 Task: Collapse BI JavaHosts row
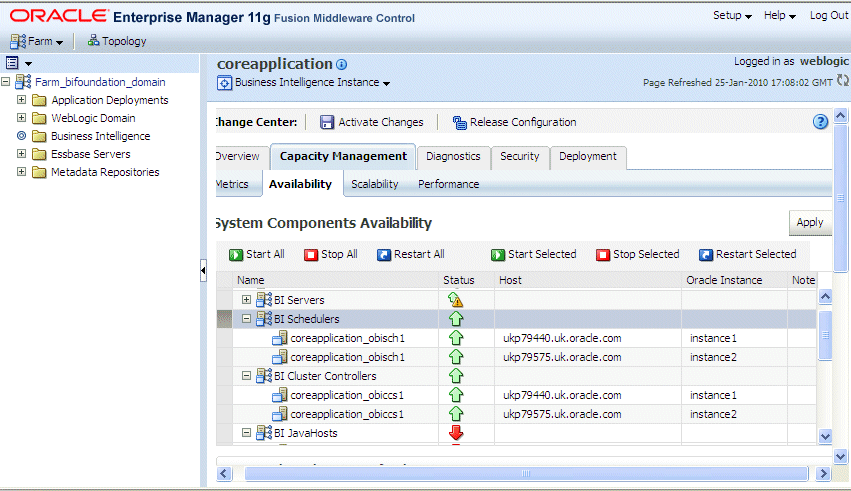(246, 432)
